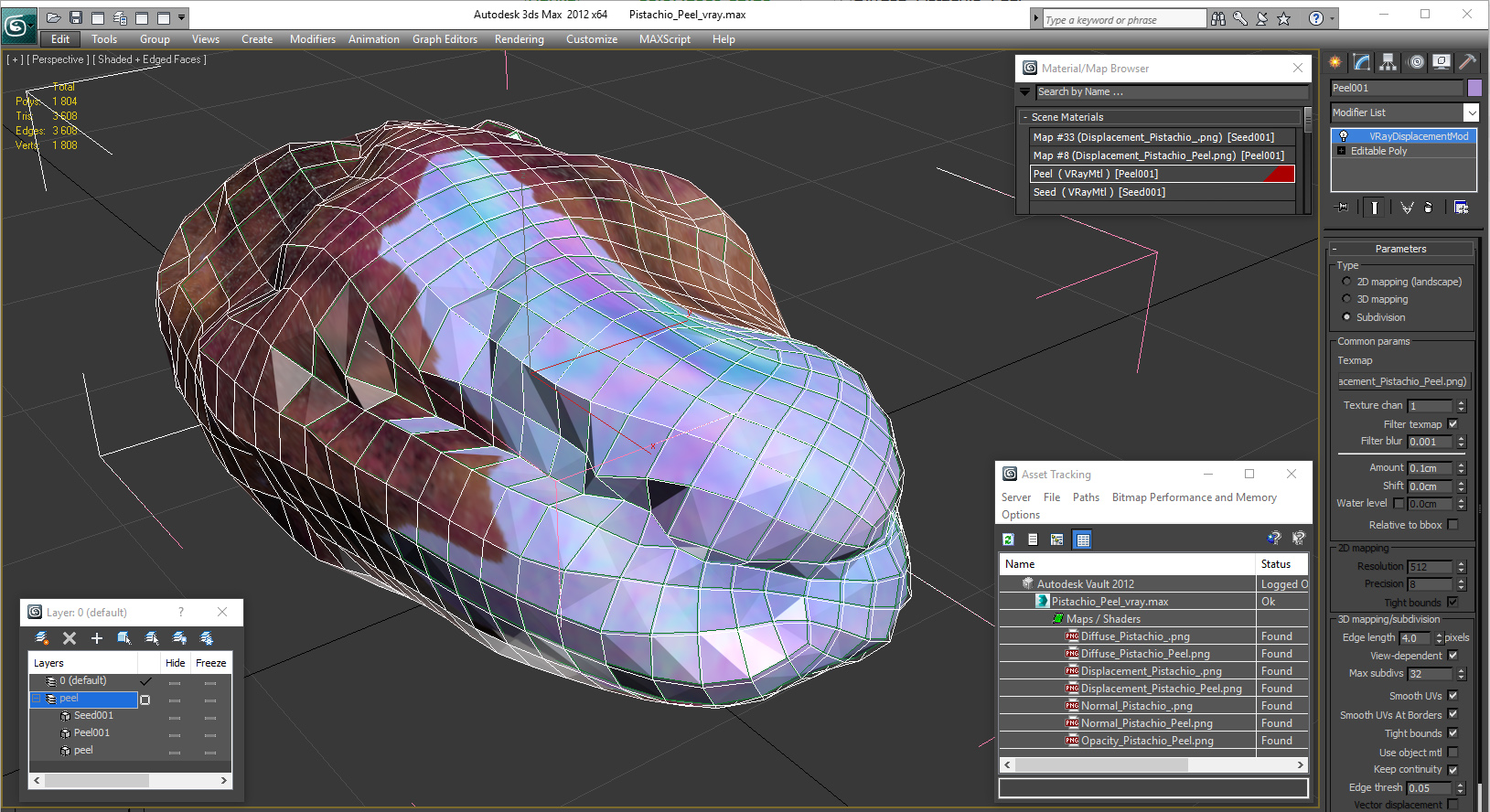Image resolution: width=1490 pixels, height=812 pixels.
Task: Click the Hide column header in the Layer dialog
Action: coord(176,663)
